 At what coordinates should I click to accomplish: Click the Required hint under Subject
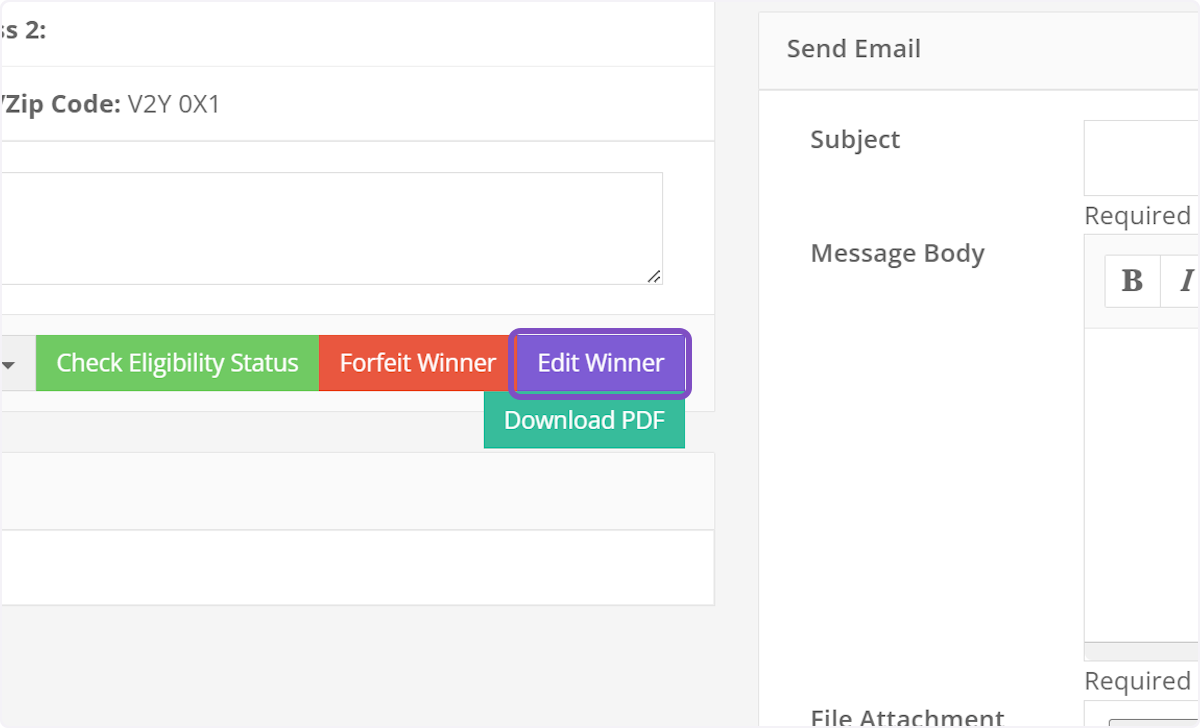point(1137,215)
